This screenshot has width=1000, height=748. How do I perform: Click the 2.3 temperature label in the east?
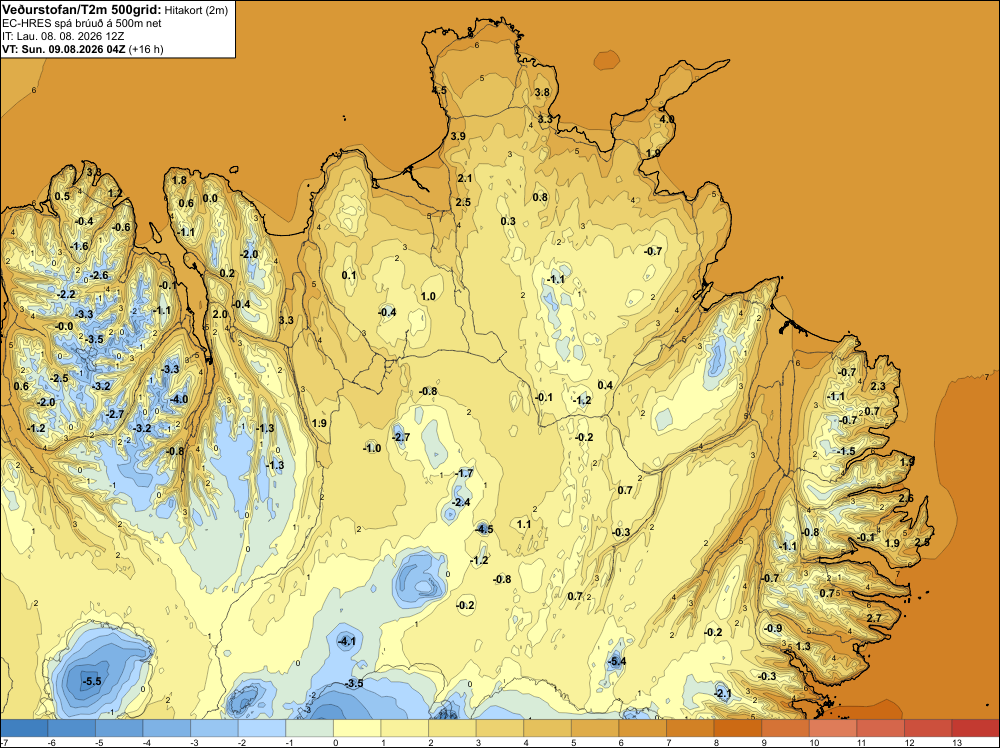pos(878,386)
